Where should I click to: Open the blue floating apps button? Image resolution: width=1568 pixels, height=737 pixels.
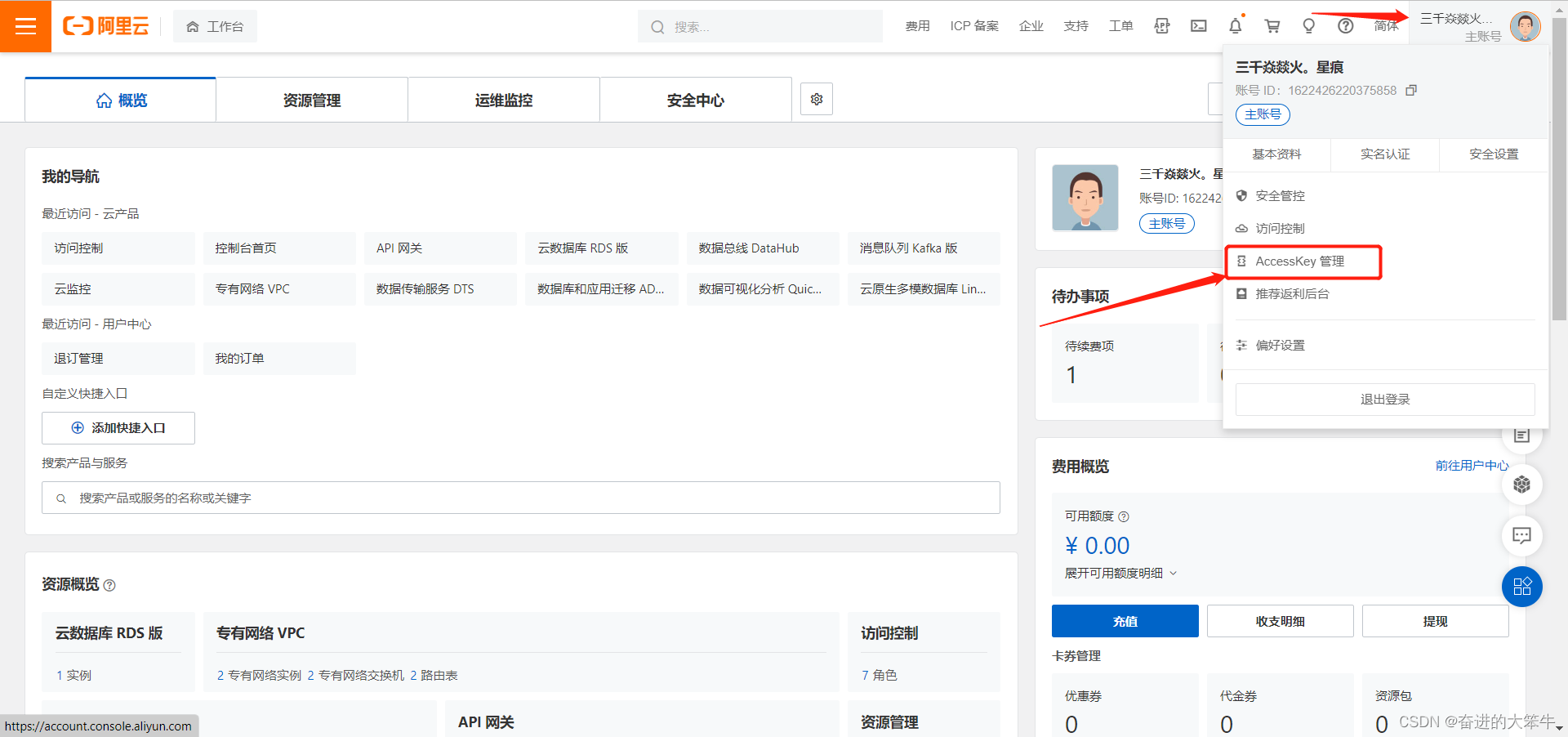pyautogui.click(x=1521, y=587)
